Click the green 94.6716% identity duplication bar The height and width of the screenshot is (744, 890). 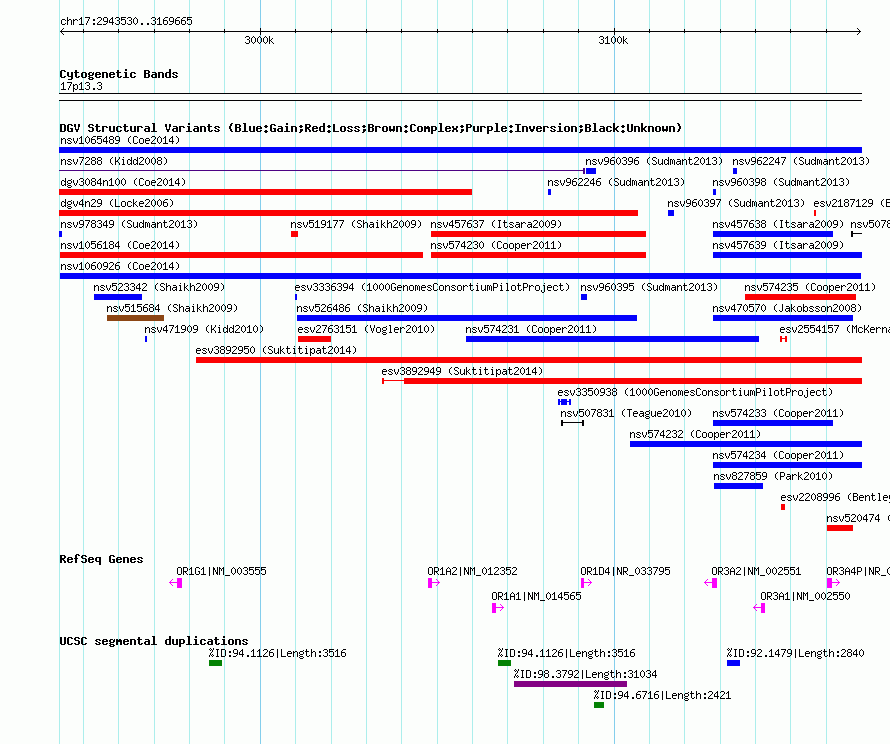click(x=599, y=705)
